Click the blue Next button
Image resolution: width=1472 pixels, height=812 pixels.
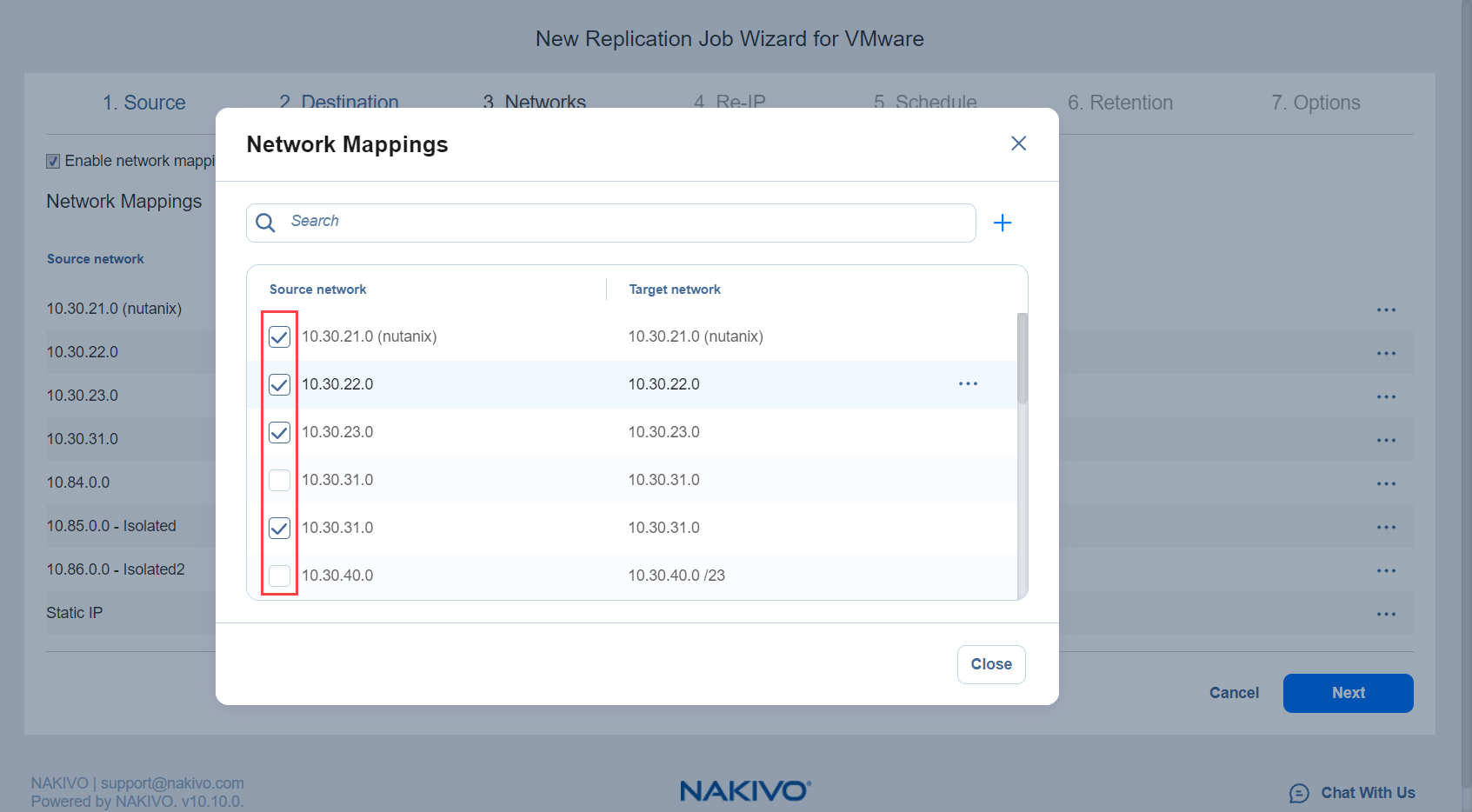click(x=1348, y=693)
